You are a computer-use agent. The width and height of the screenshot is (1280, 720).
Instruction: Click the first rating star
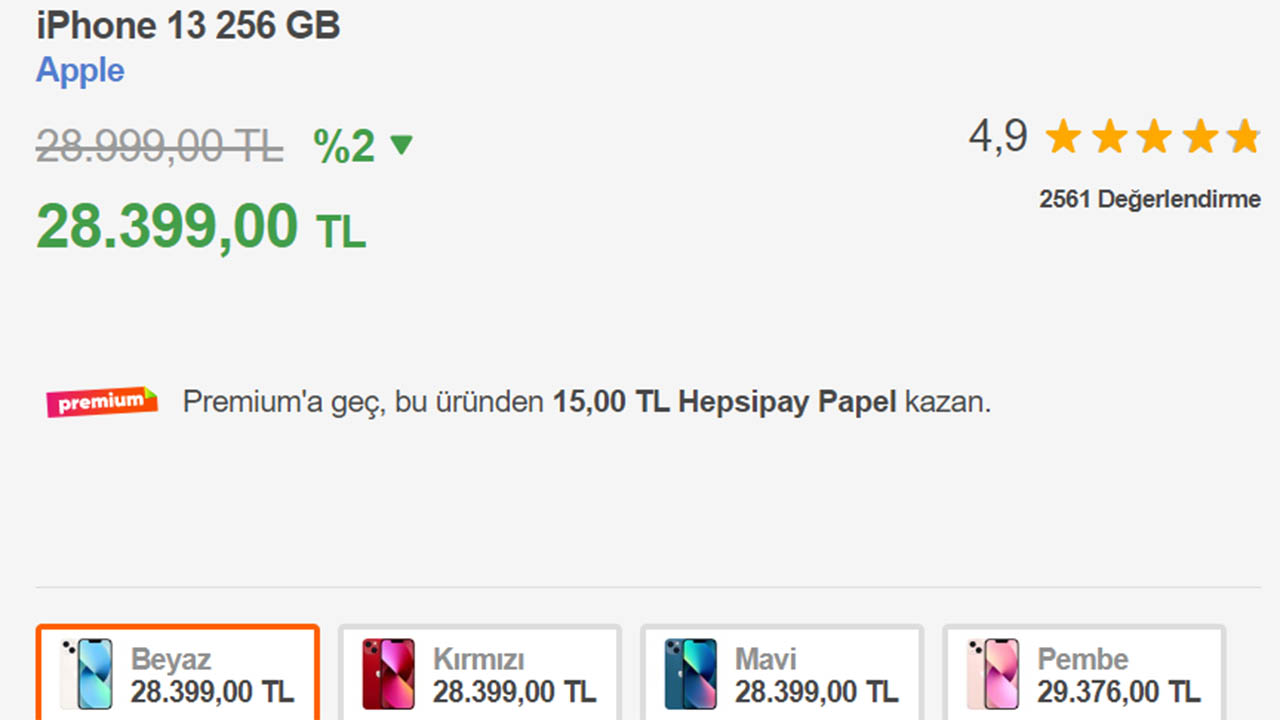[x=1063, y=137]
